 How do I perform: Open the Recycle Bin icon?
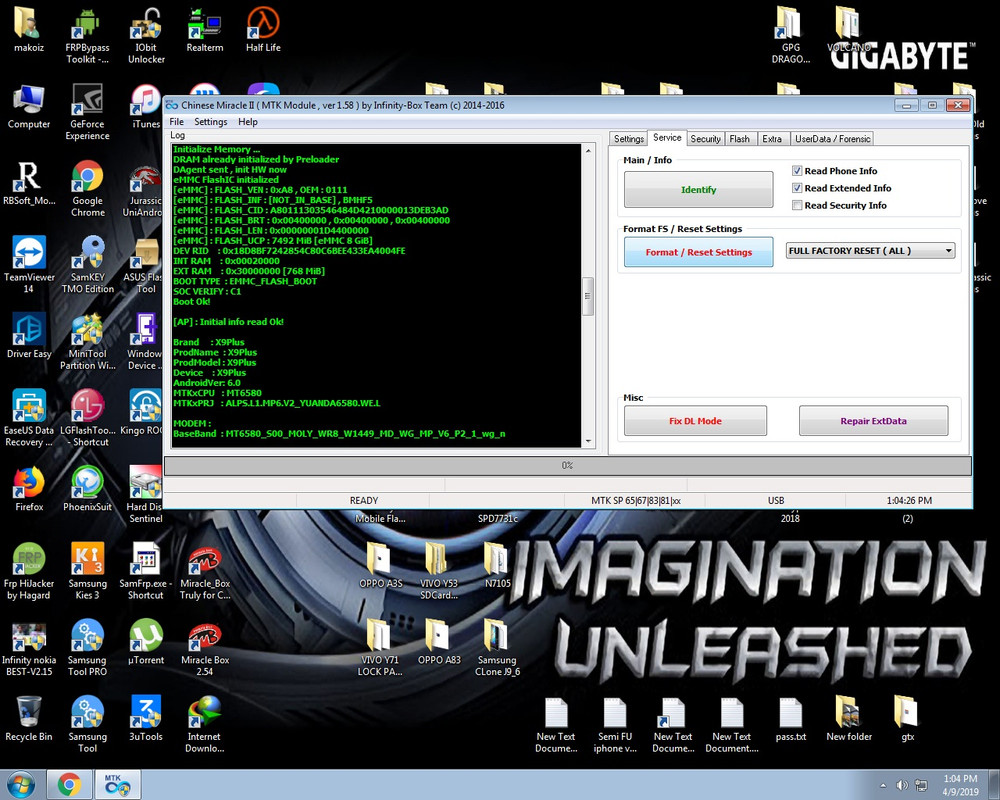click(x=29, y=720)
